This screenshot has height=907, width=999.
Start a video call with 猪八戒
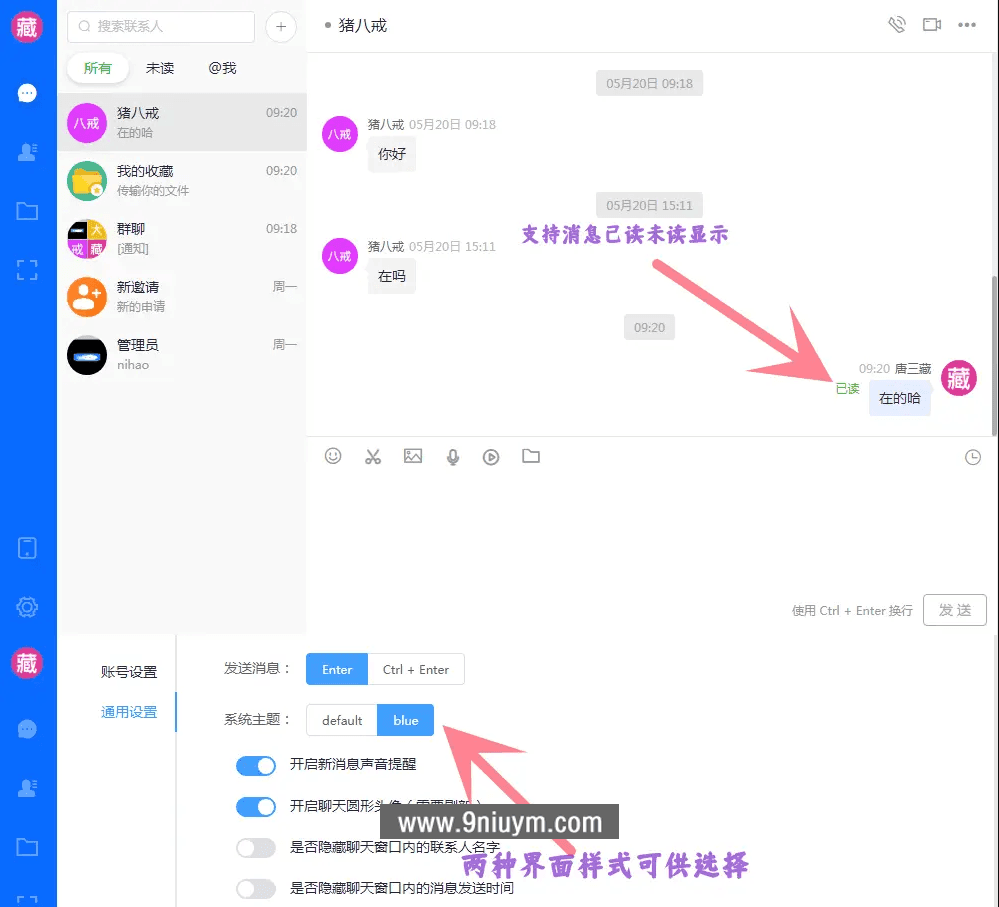932,24
